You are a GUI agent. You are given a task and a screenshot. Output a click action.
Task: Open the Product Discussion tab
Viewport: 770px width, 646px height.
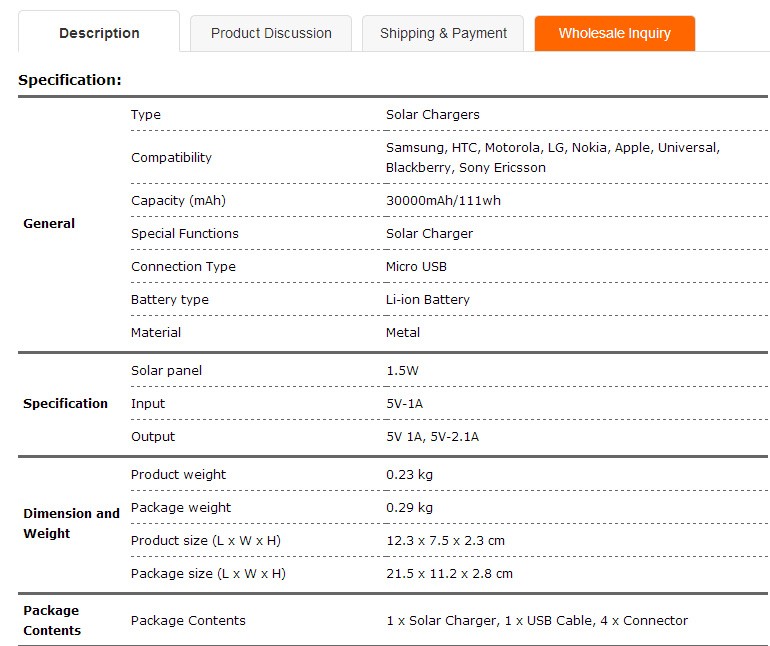271,33
